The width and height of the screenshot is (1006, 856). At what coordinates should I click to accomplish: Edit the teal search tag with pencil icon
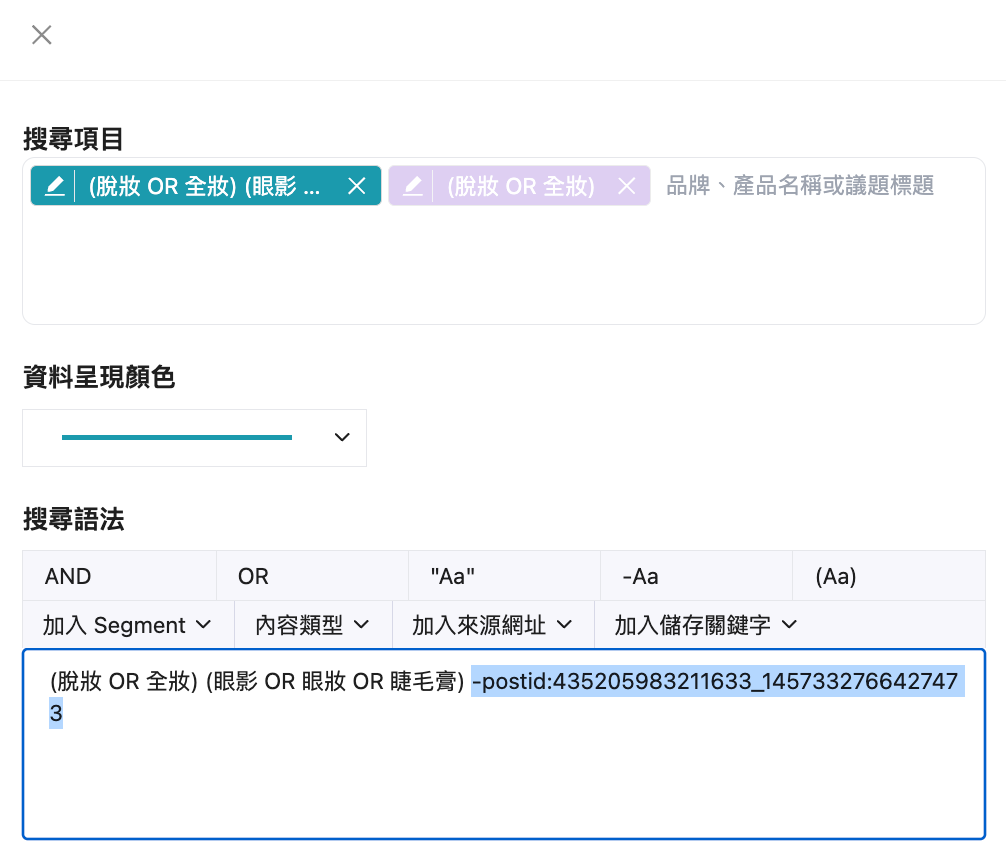[55, 186]
